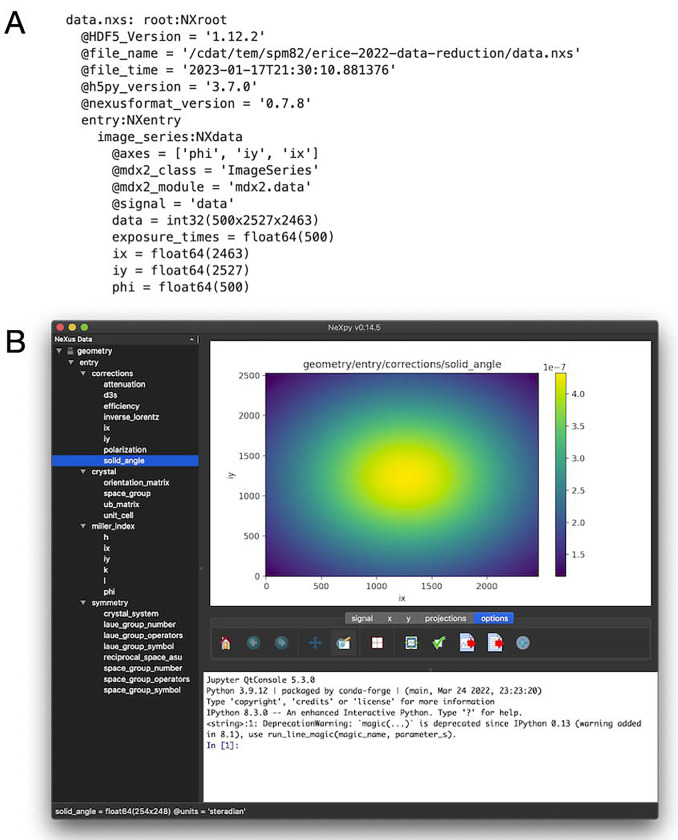Screen dimensions: 678x840
Task: Collapse the miller_index tree node
Action: click(x=84, y=525)
